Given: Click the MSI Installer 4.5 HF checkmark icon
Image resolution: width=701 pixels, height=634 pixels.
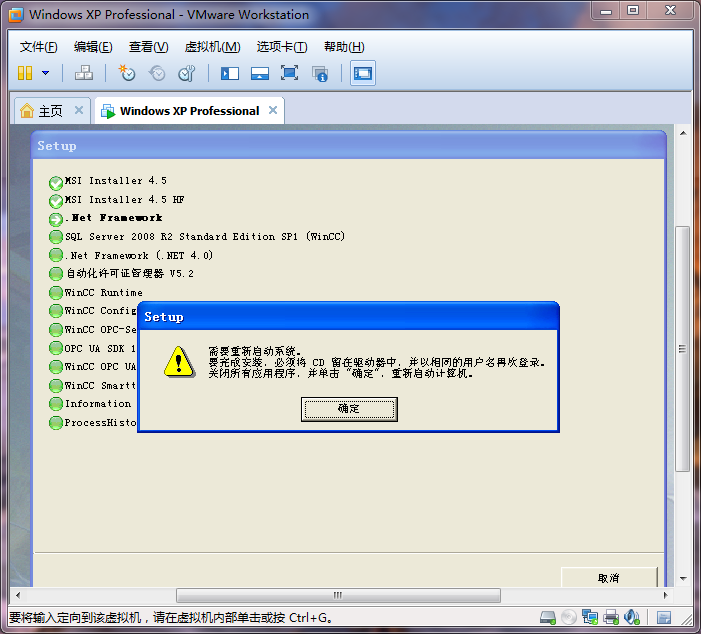Looking at the screenshot, I should (x=56, y=202).
